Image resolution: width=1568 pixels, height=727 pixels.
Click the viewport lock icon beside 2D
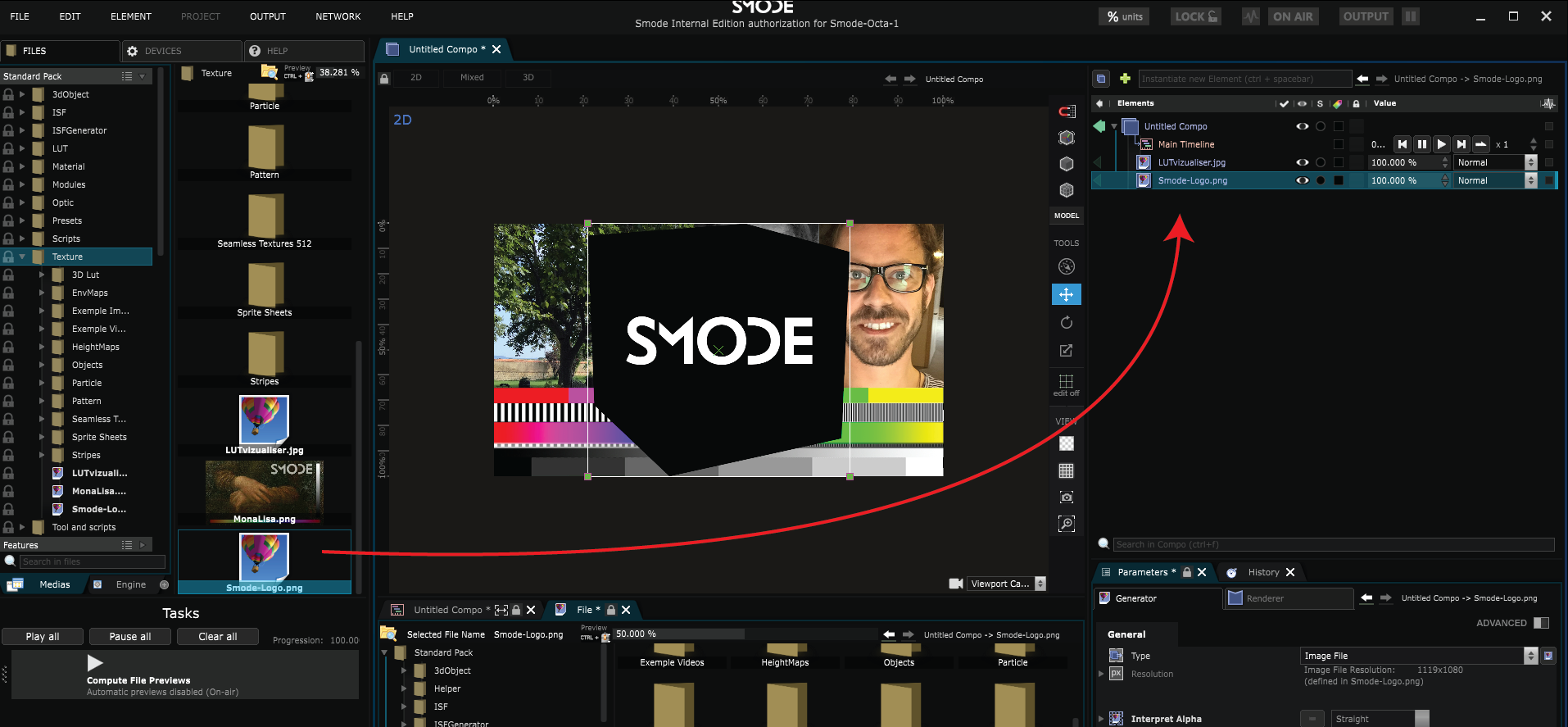383,79
